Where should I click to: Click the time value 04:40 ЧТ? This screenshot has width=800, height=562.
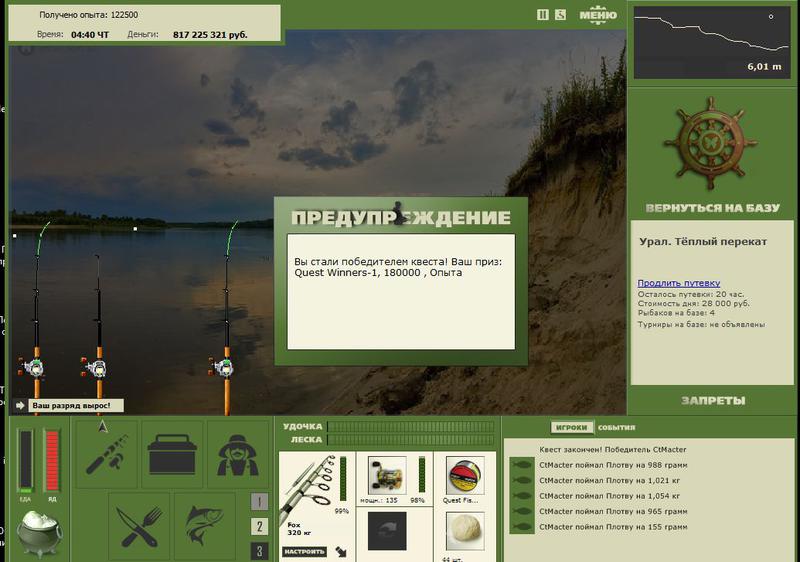coord(90,35)
